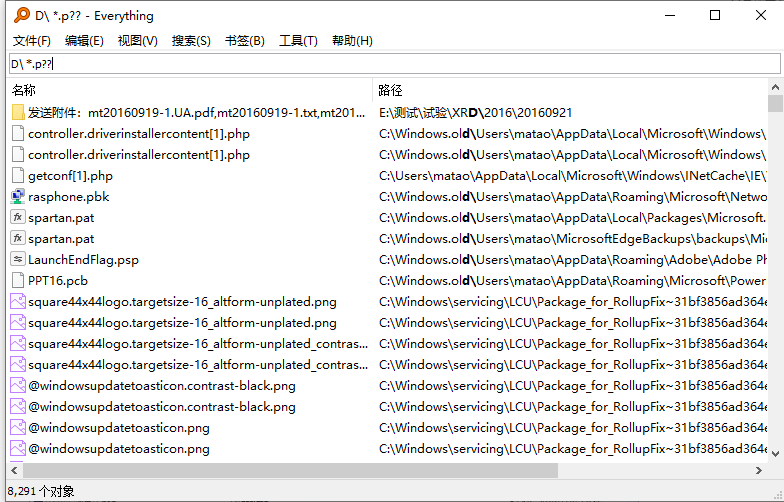The image size is (784, 502).
Task: Click the path cell of getconf[1].php
Action: (572, 176)
